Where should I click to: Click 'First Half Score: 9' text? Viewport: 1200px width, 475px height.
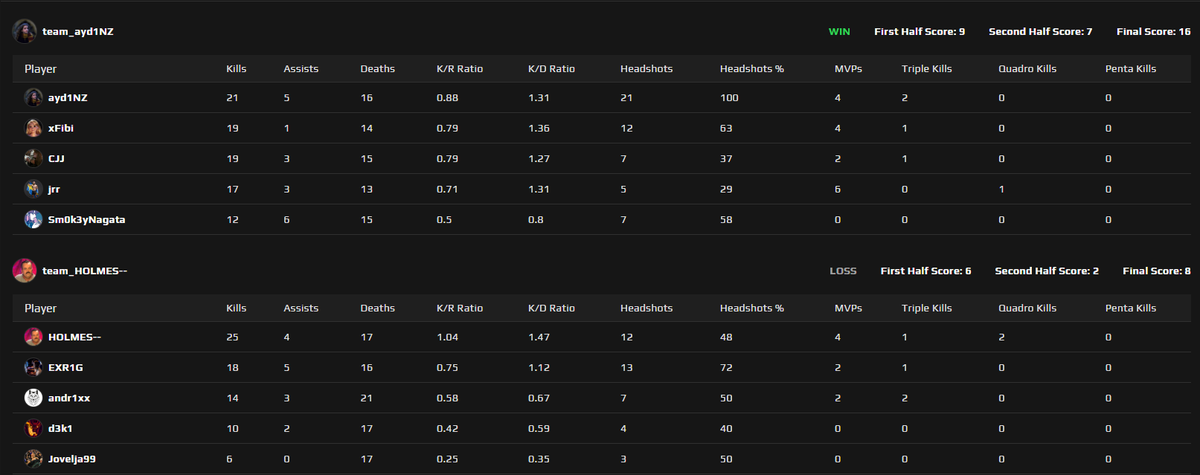tap(920, 32)
